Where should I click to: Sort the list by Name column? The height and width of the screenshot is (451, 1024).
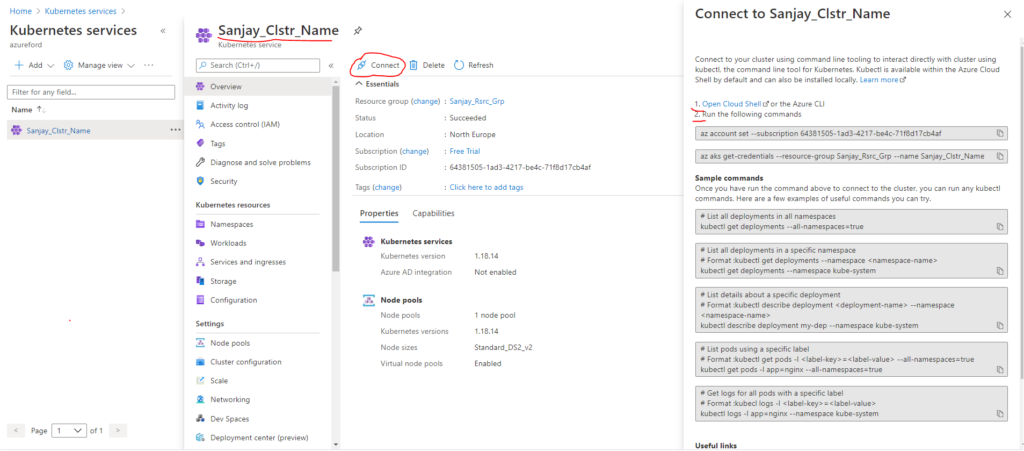click(x=29, y=110)
